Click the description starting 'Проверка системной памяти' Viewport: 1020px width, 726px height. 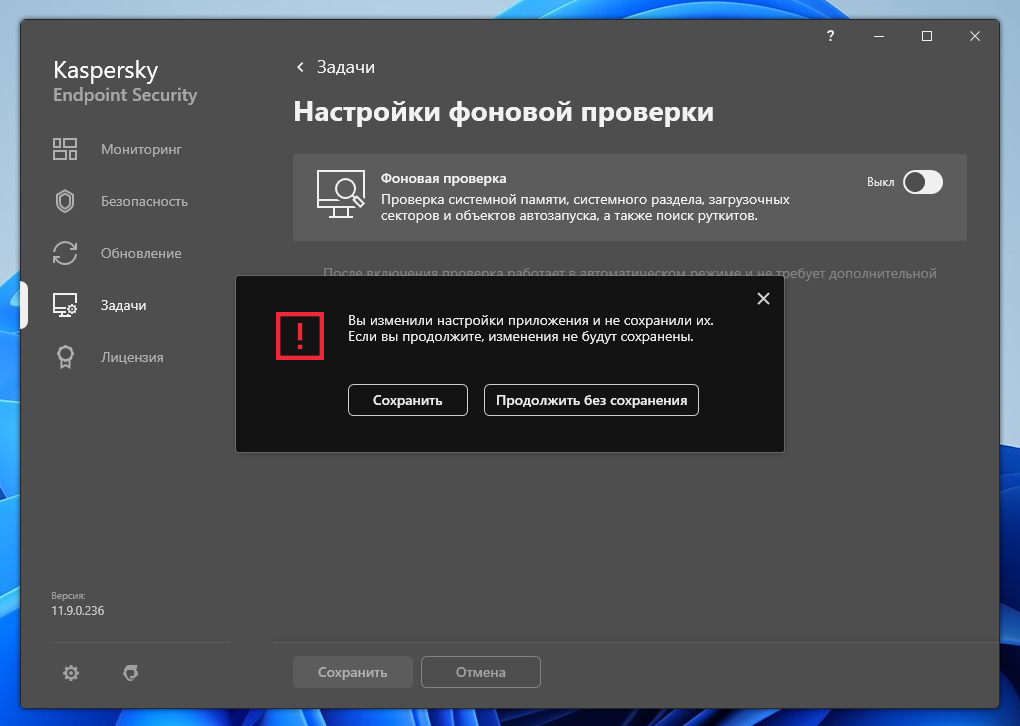585,208
